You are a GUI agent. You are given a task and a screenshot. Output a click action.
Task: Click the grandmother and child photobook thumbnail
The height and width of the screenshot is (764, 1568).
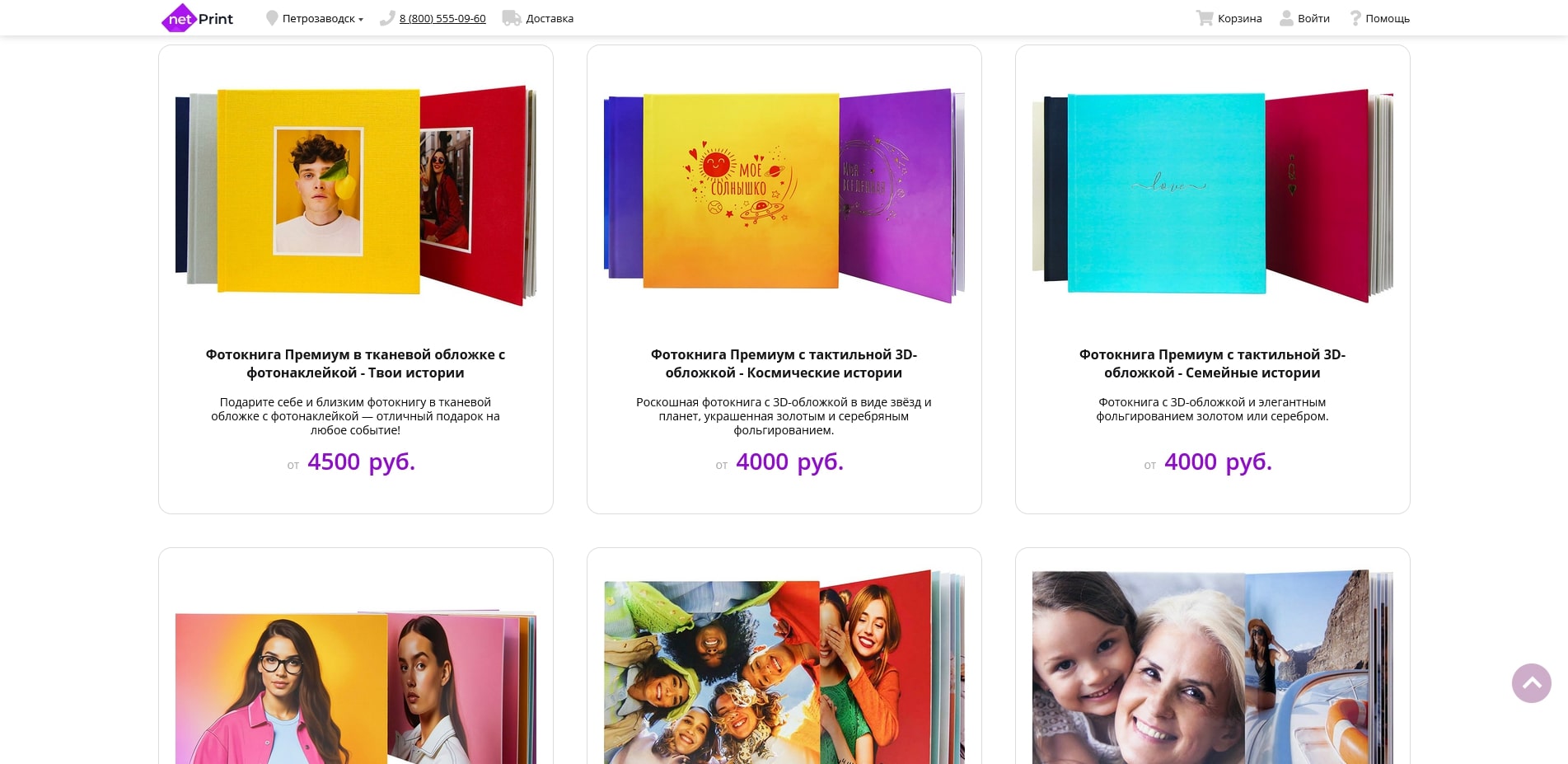[1212, 666]
